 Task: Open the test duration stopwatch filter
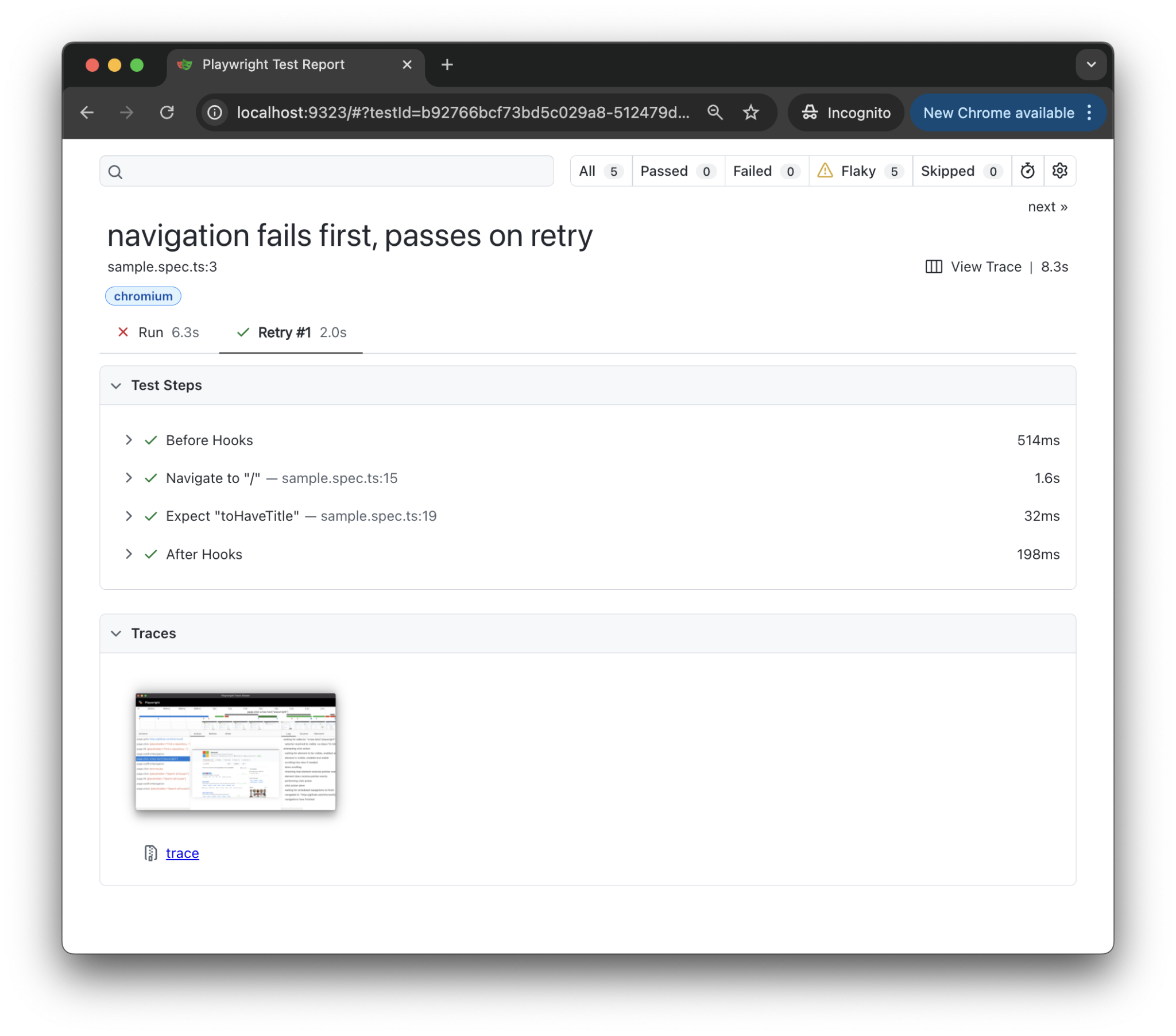(x=1027, y=171)
